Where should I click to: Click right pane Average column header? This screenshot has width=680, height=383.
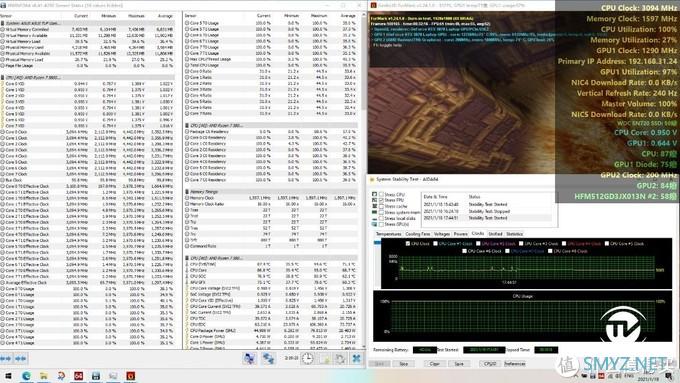[348, 16]
